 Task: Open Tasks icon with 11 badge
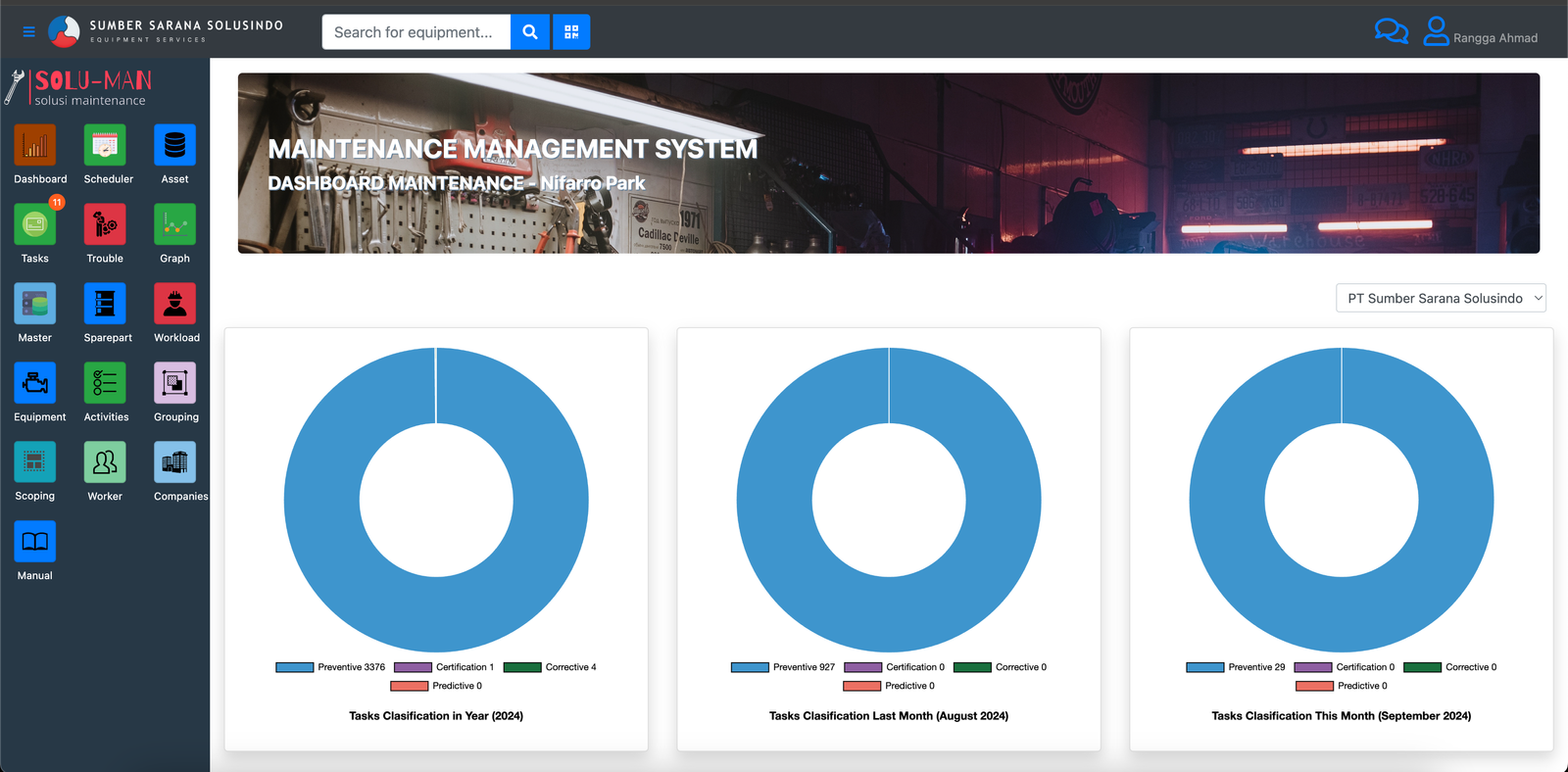click(35, 224)
